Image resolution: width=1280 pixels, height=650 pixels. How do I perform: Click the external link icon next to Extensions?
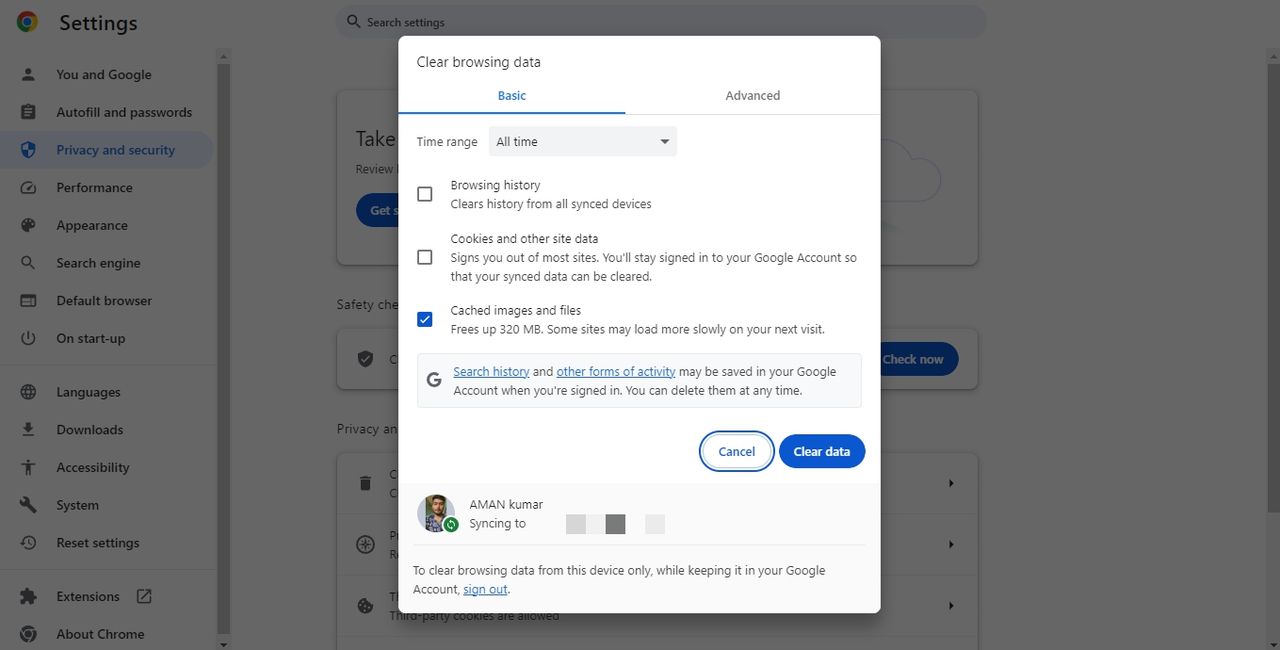click(144, 596)
